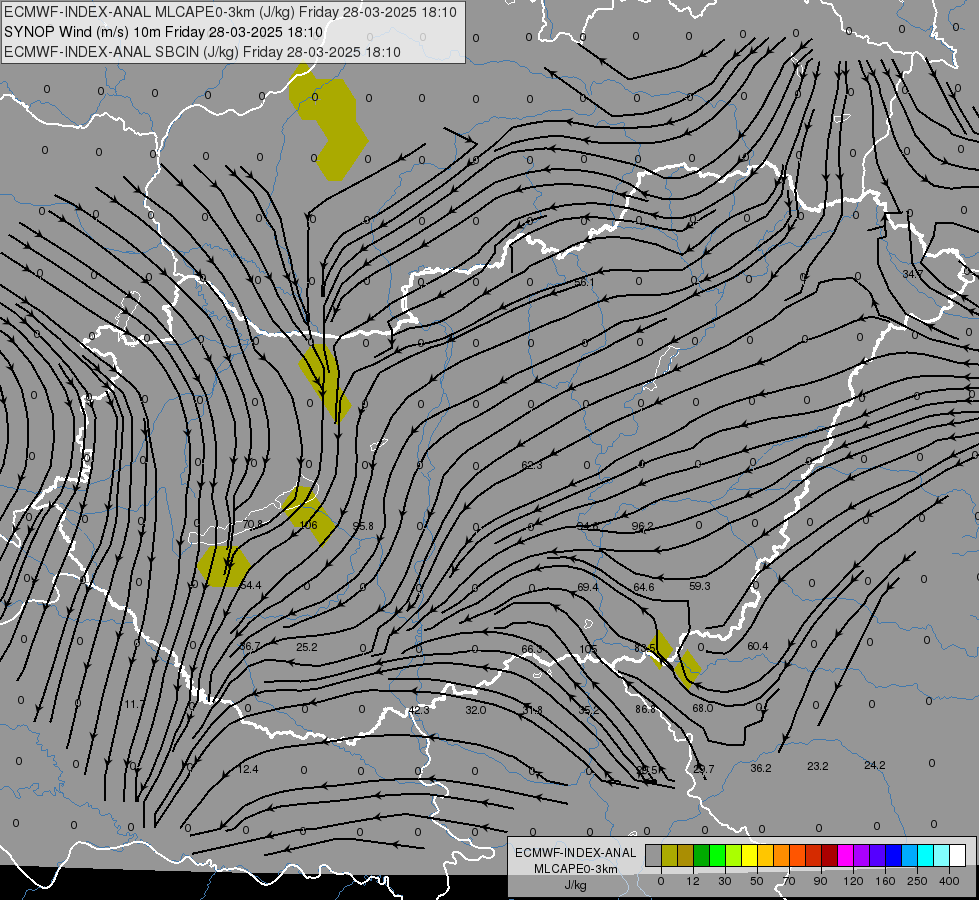The height and width of the screenshot is (900, 979).
Task: Click the map value 32.0
Action: coord(475,710)
